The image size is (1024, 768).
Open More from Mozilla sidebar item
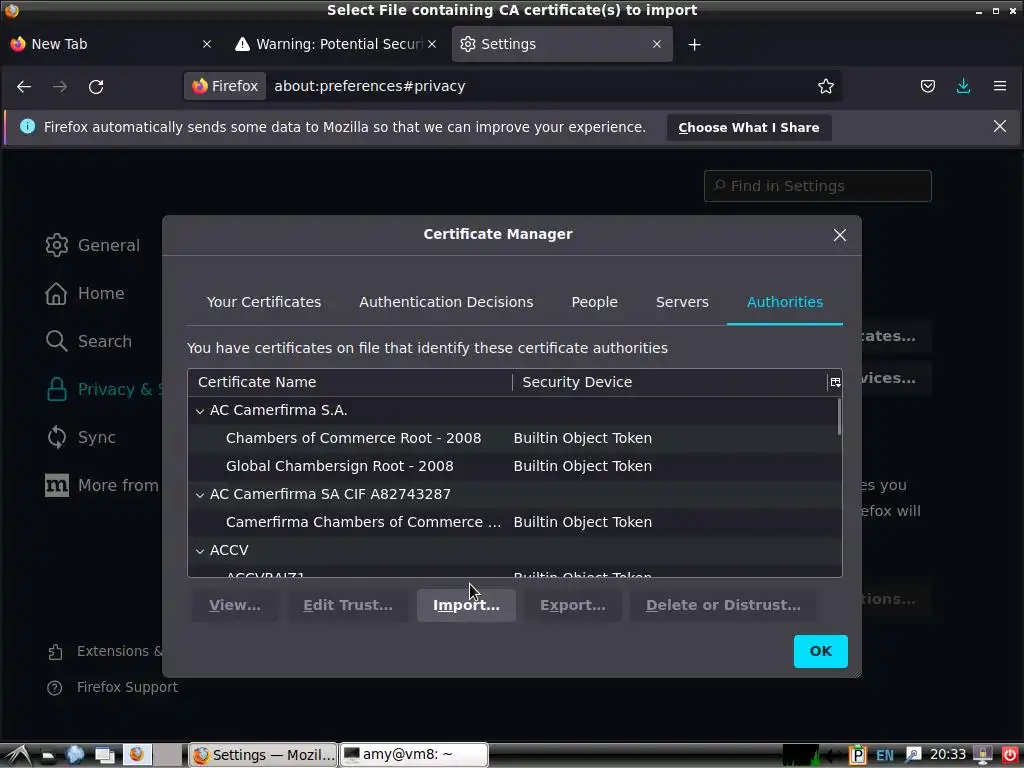[x=103, y=486]
